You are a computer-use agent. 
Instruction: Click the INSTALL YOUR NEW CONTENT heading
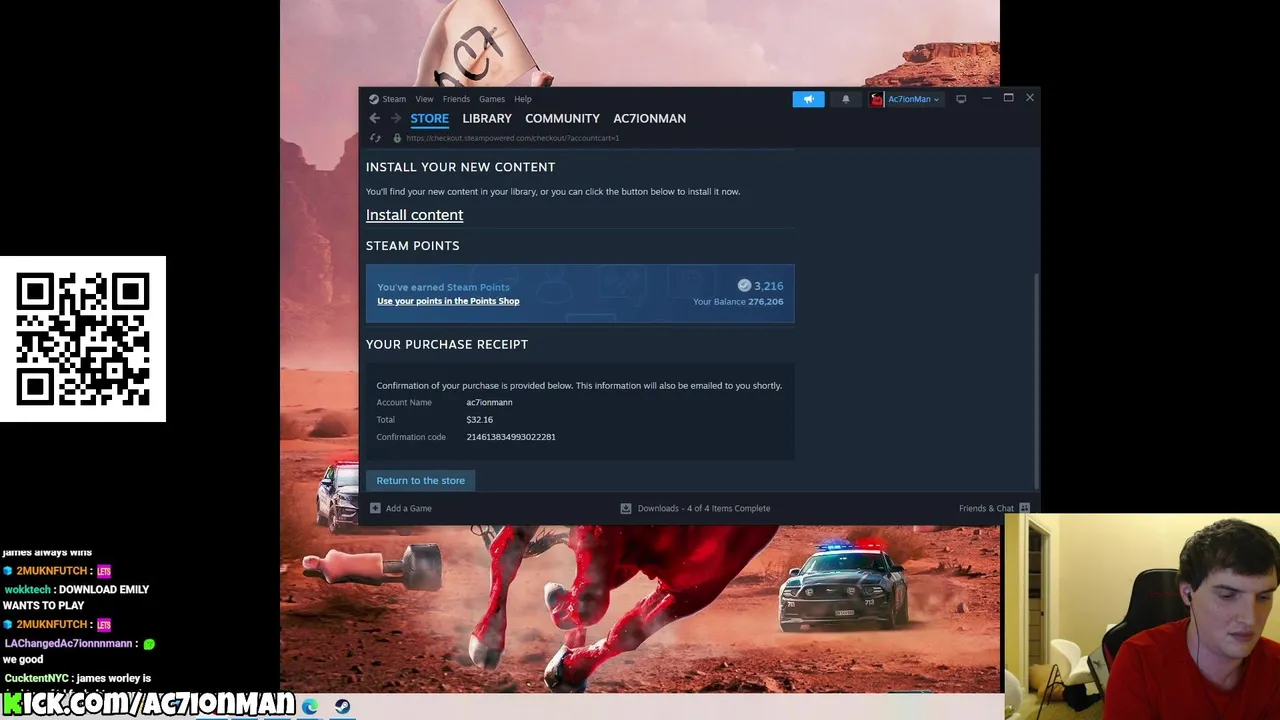pyautogui.click(x=460, y=167)
